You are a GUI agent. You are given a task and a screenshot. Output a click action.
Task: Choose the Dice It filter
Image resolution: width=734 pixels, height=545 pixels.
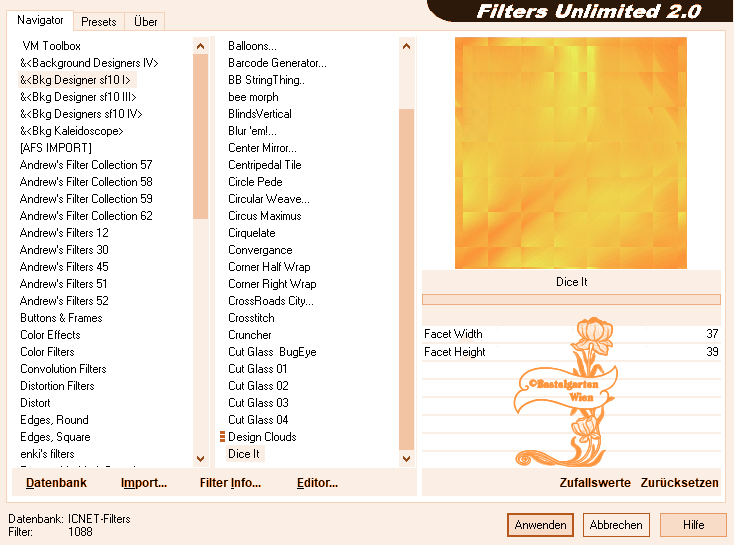point(243,454)
